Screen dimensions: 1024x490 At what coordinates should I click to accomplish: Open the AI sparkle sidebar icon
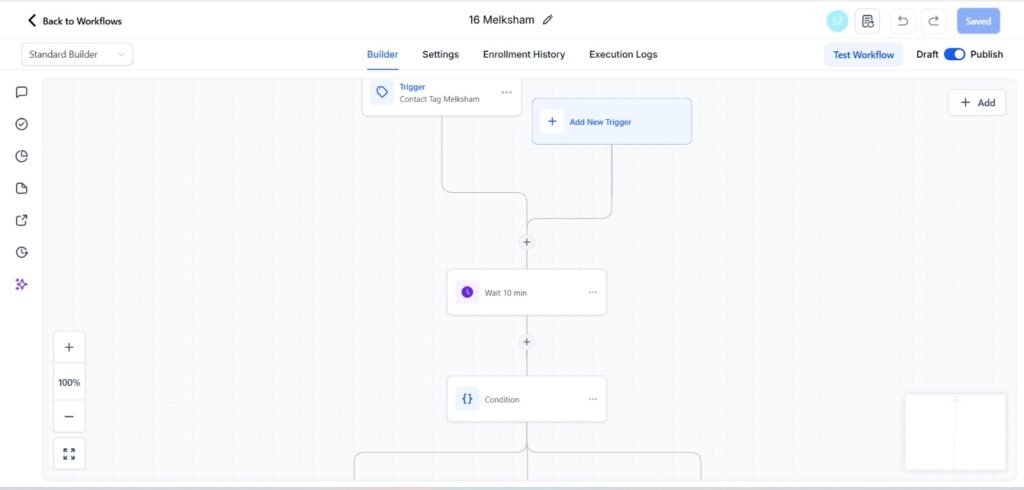tap(22, 284)
